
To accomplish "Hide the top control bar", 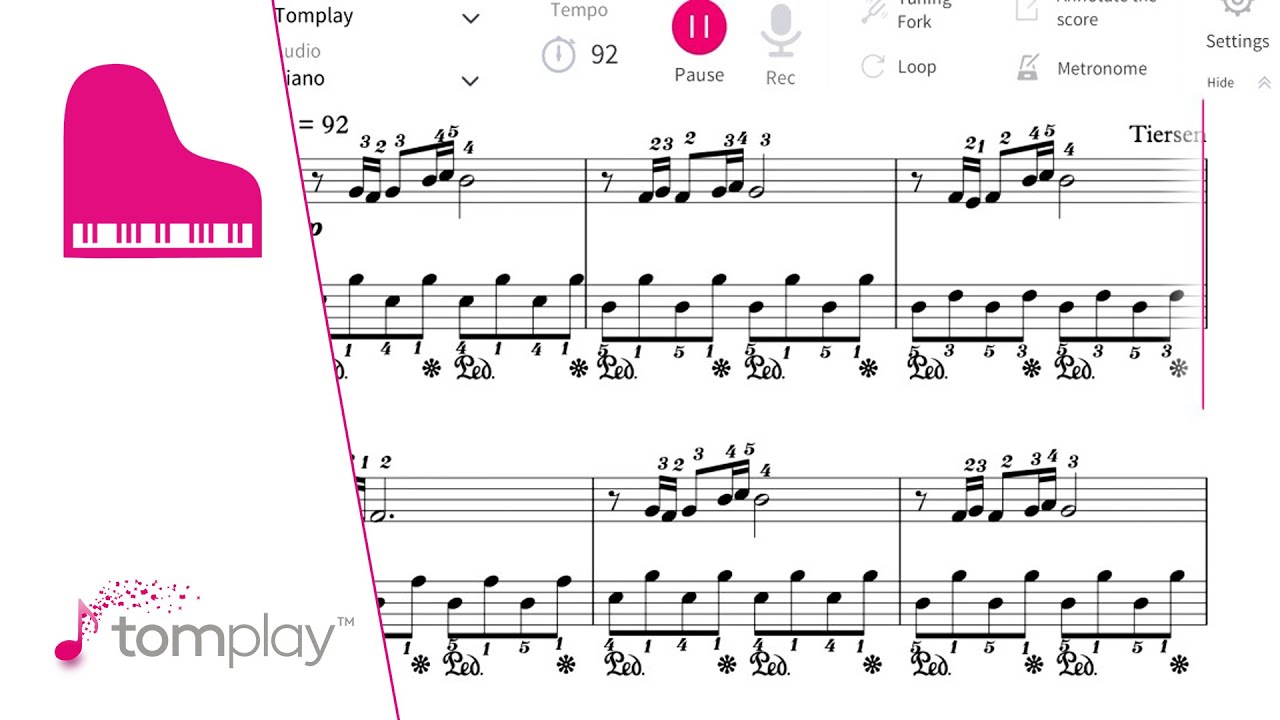I will (x=1220, y=83).
